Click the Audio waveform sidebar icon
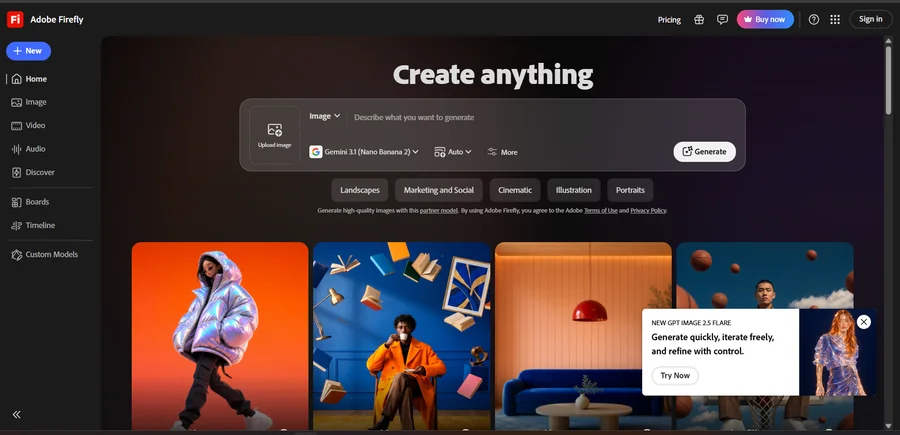 tap(17, 149)
